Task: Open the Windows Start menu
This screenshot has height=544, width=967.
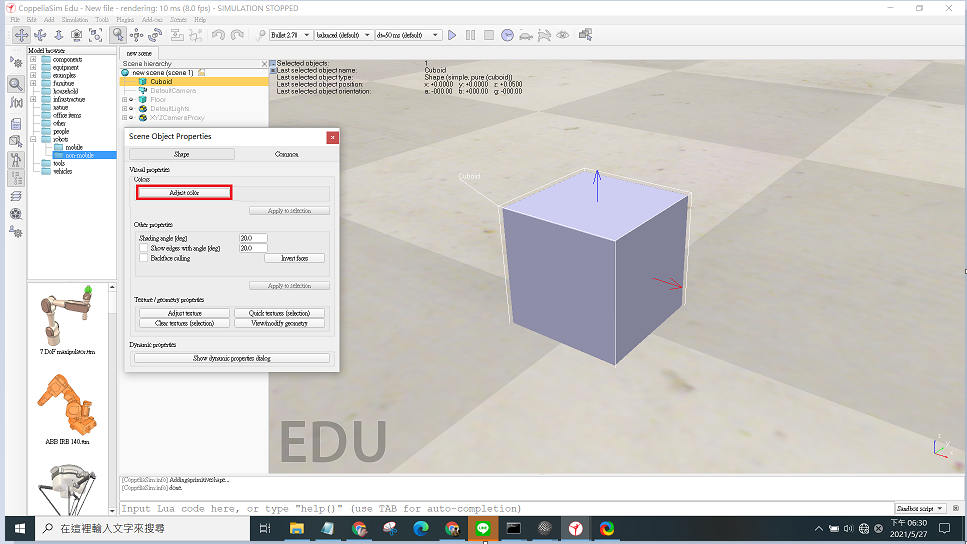Action: pos(20,529)
